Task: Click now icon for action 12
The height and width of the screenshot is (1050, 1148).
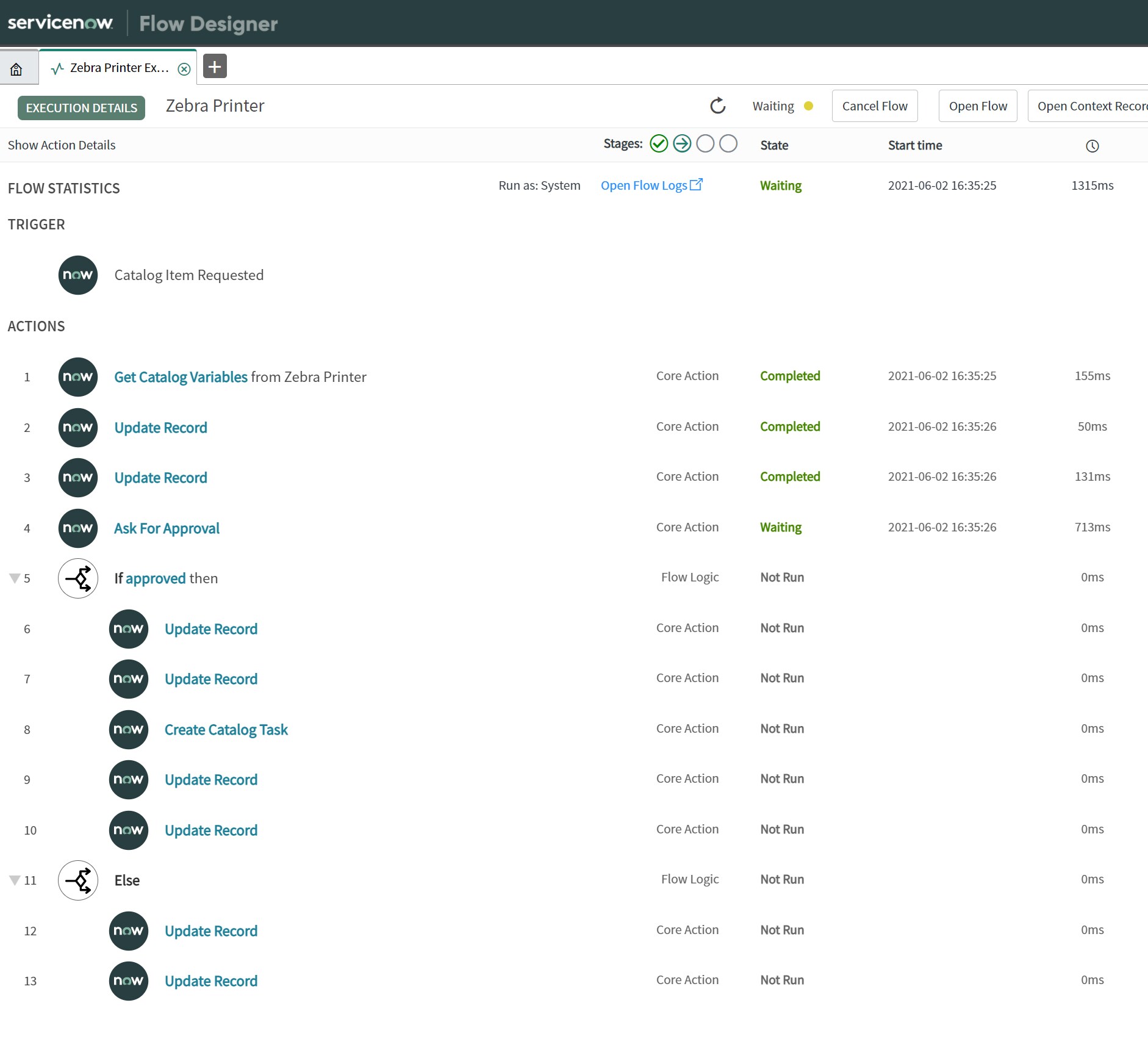Action: click(x=129, y=931)
